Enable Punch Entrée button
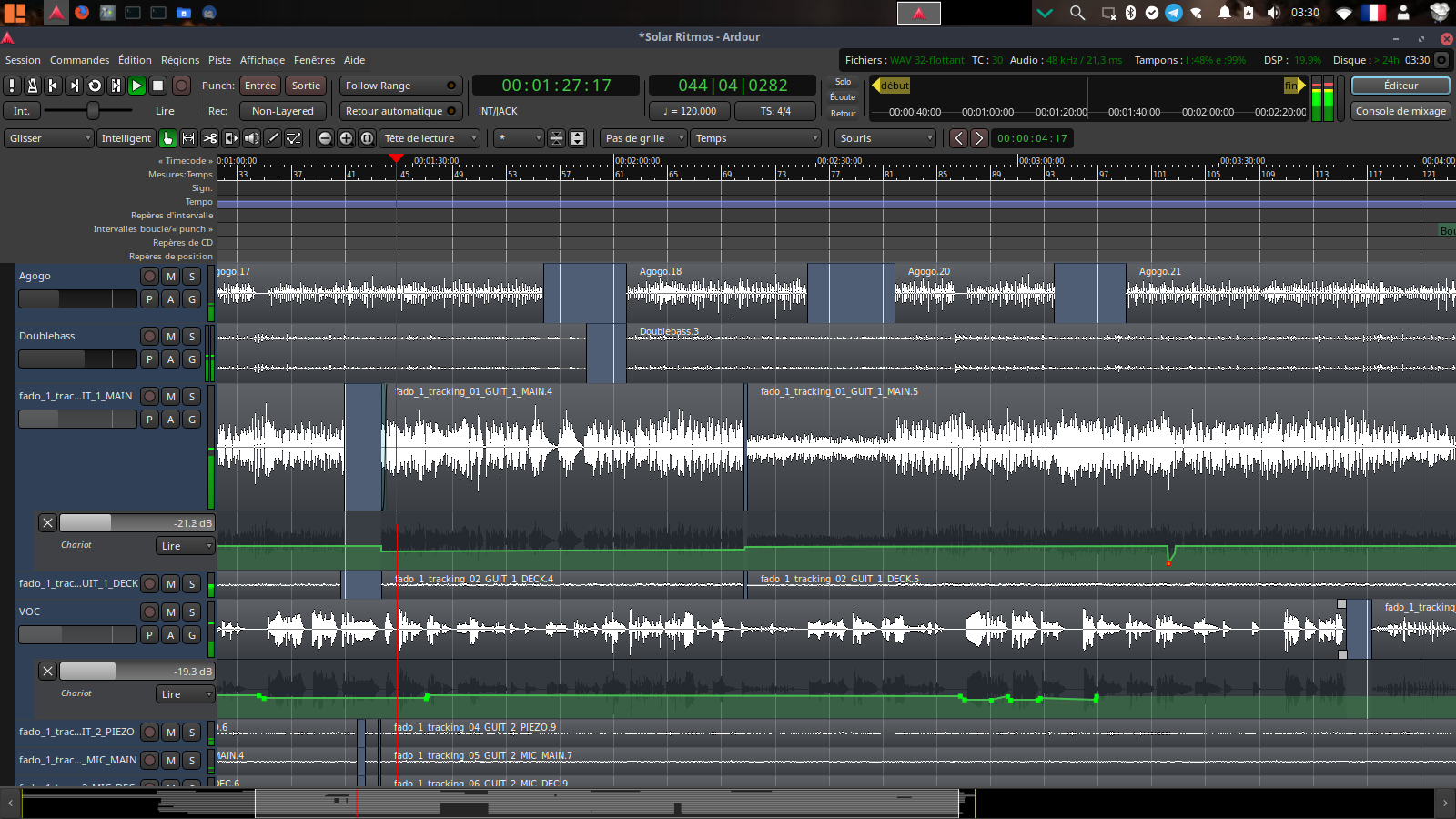This screenshot has height=819, width=1456. pos(260,86)
